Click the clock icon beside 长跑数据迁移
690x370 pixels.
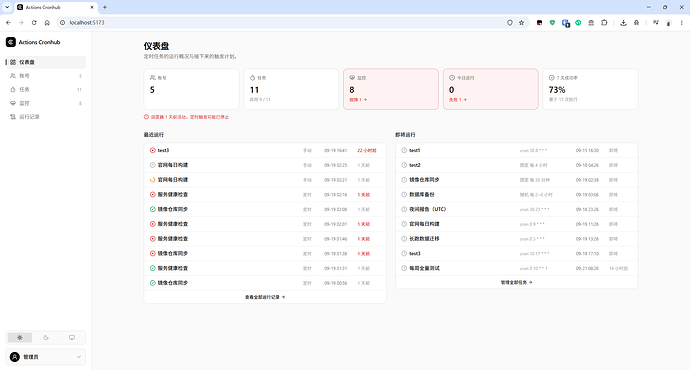click(x=404, y=238)
